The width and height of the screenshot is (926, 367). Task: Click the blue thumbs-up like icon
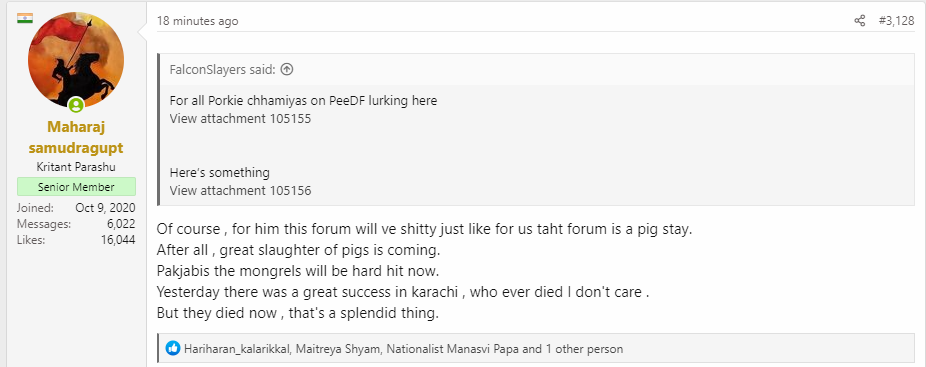(172, 349)
